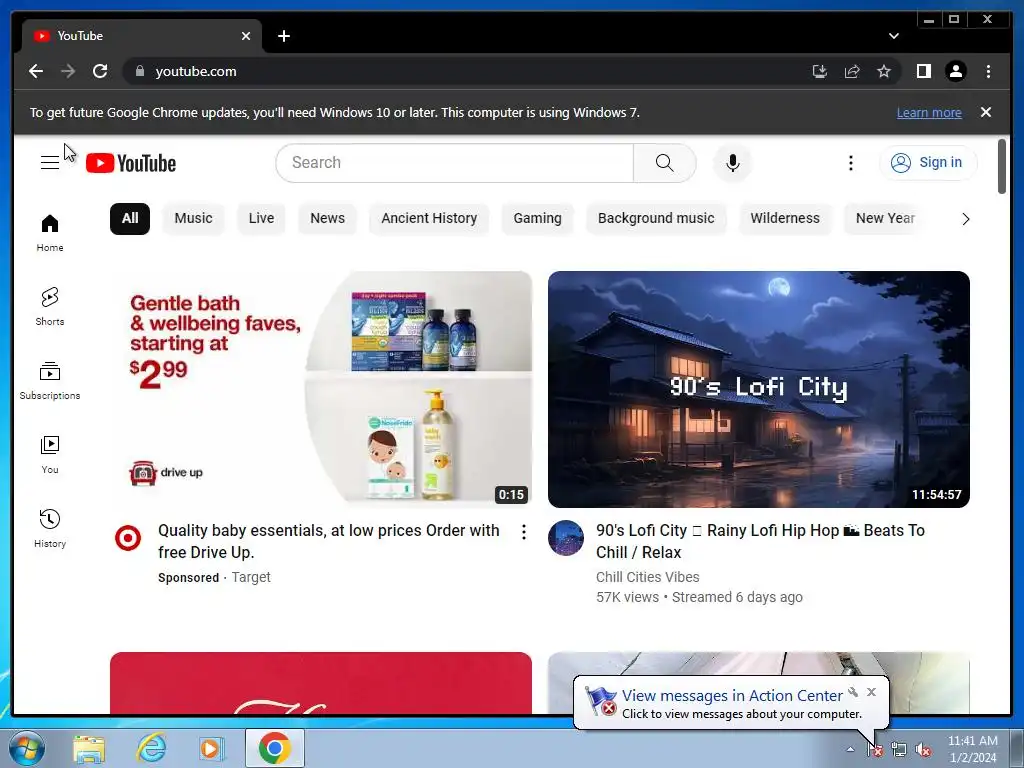1024x768 pixels.
Task: Select the News filter chip
Action: pyautogui.click(x=327, y=218)
